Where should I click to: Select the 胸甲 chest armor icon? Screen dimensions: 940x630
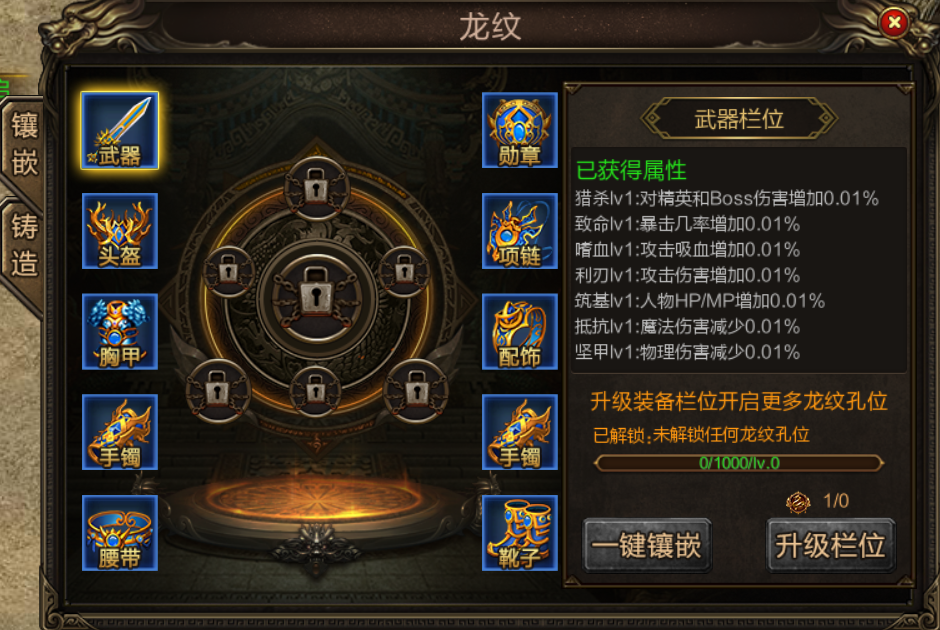coord(120,331)
